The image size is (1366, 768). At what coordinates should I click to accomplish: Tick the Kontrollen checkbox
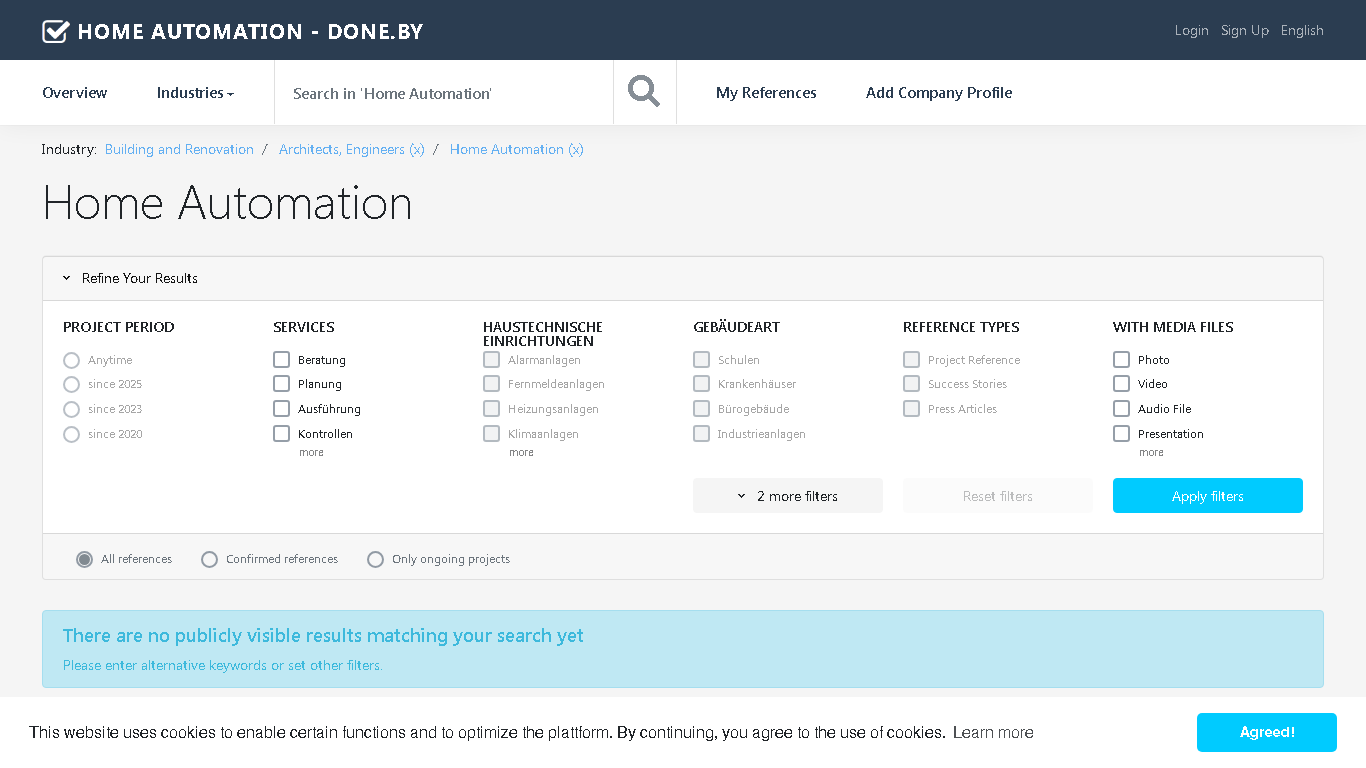281,433
